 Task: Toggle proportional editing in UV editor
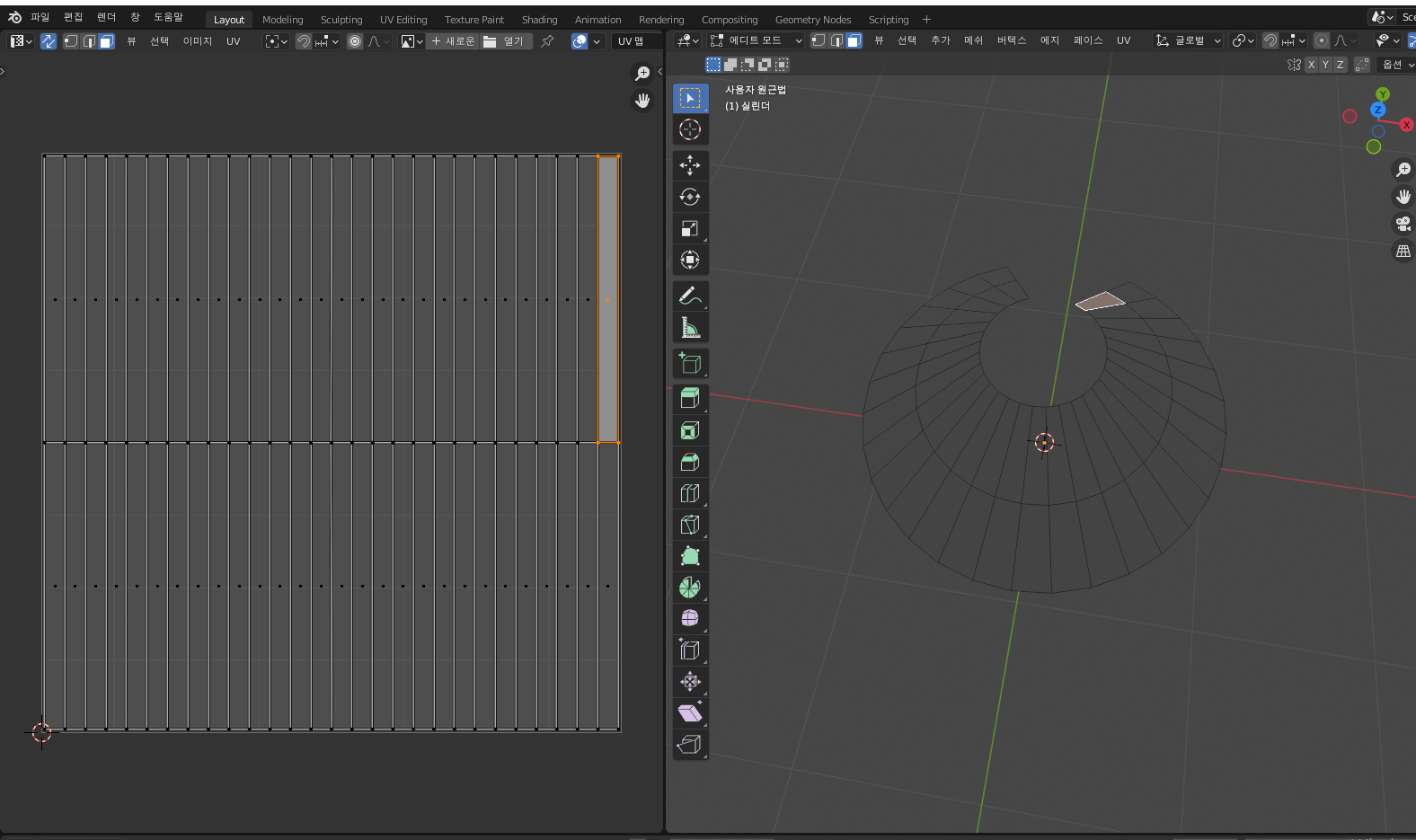pyautogui.click(x=355, y=41)
